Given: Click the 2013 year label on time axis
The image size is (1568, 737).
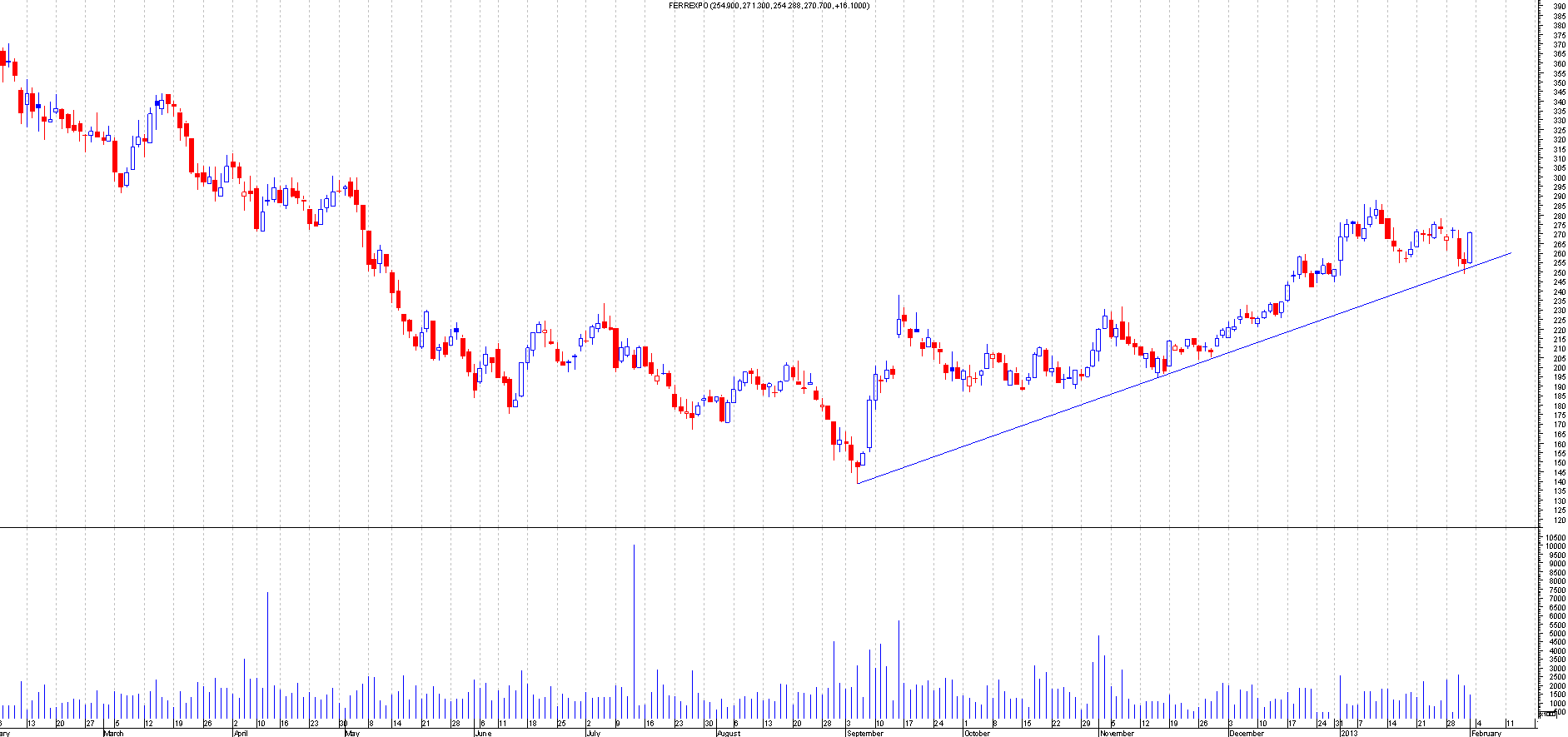Looking at the screenshot, I should 1348,734.
